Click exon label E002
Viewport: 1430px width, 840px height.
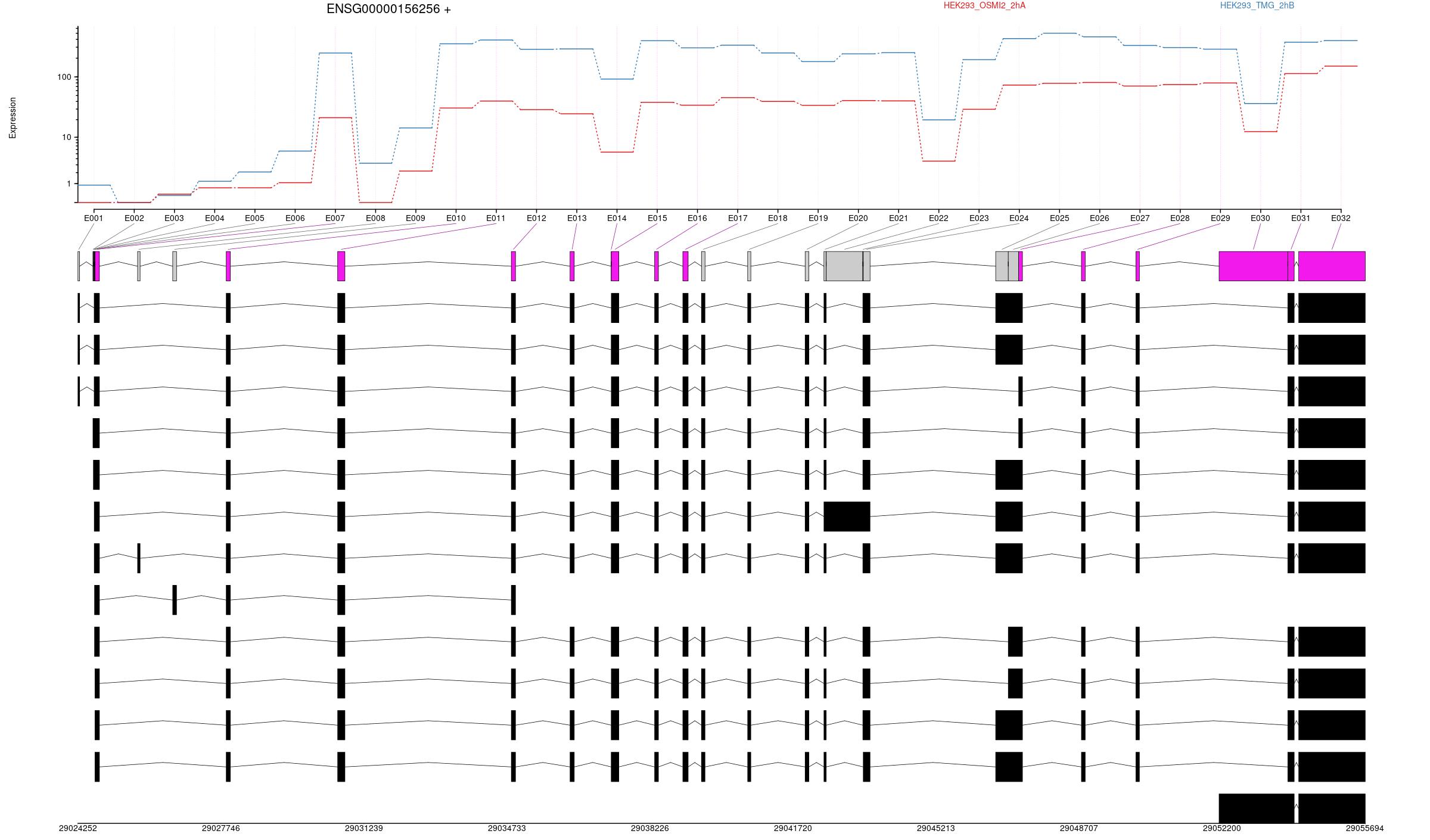tap(134, 218)
